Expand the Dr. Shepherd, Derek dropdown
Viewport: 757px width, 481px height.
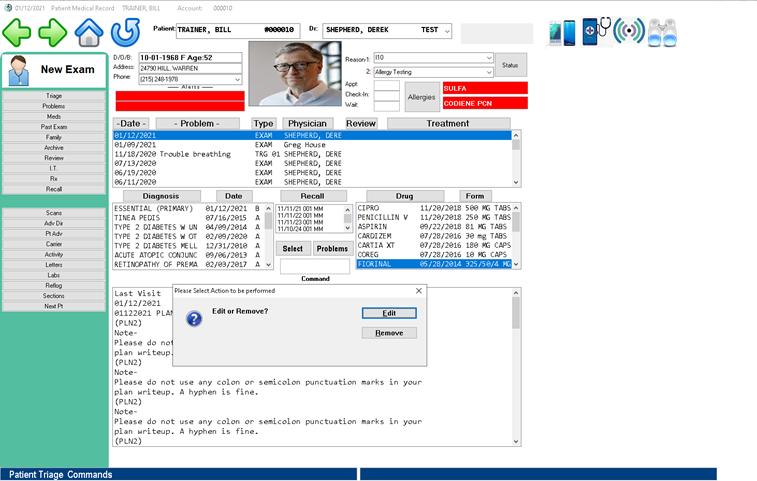click(446, 31)
